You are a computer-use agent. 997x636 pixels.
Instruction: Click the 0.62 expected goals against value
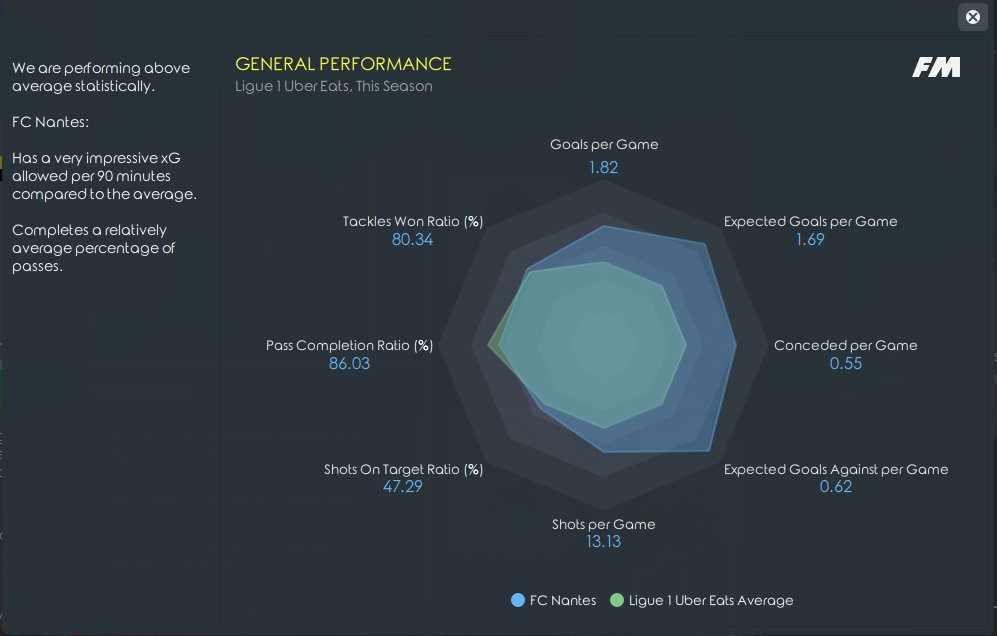click(835, 487)
